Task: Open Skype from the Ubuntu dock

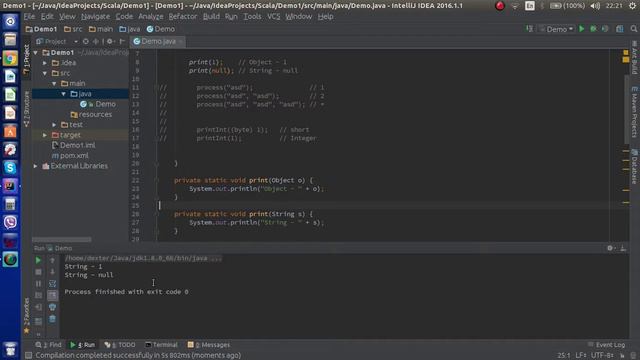Action: tap(10, 167)
